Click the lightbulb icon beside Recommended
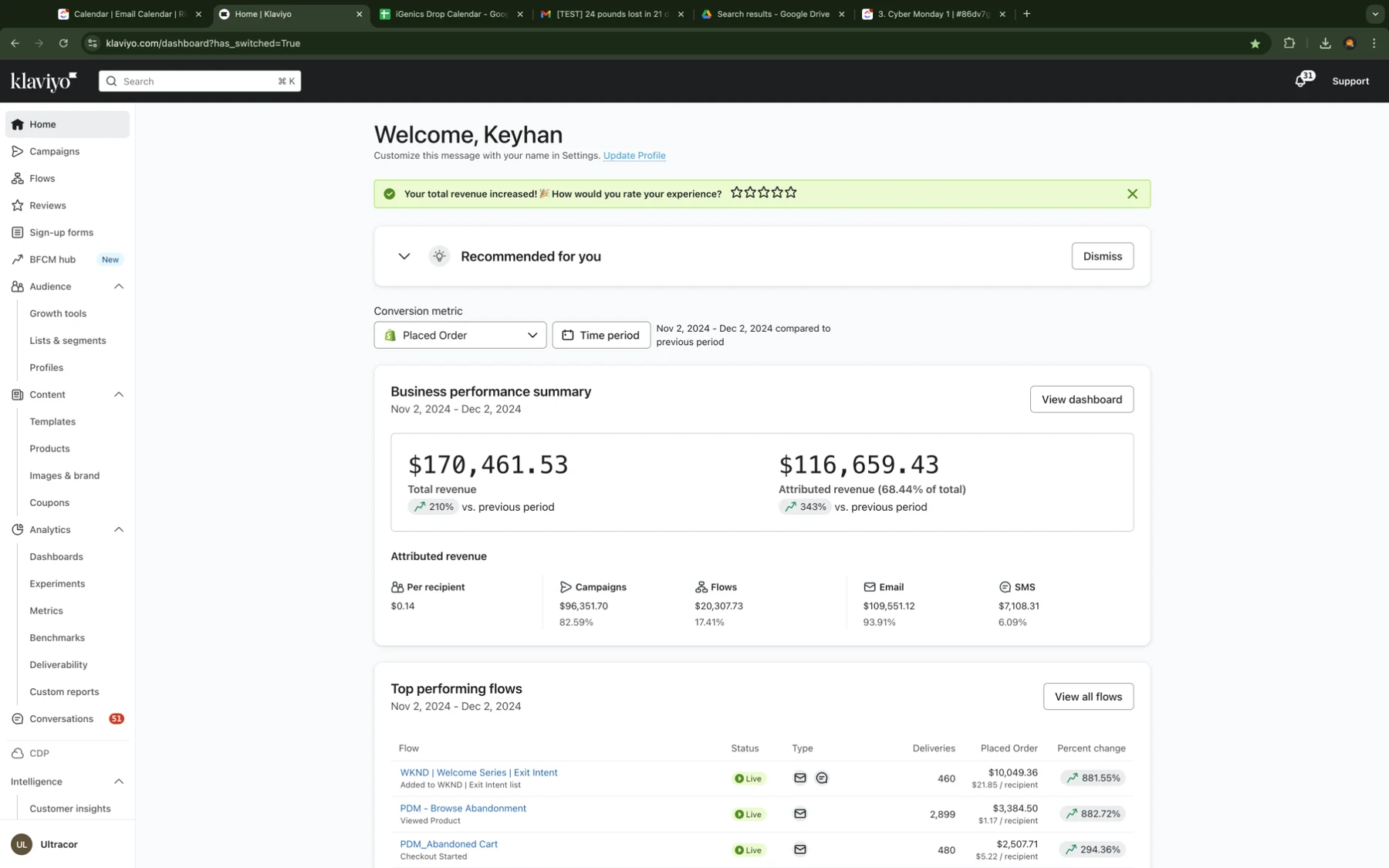Viewport: 1389px width, 868px height. click(x=439, y=256)
